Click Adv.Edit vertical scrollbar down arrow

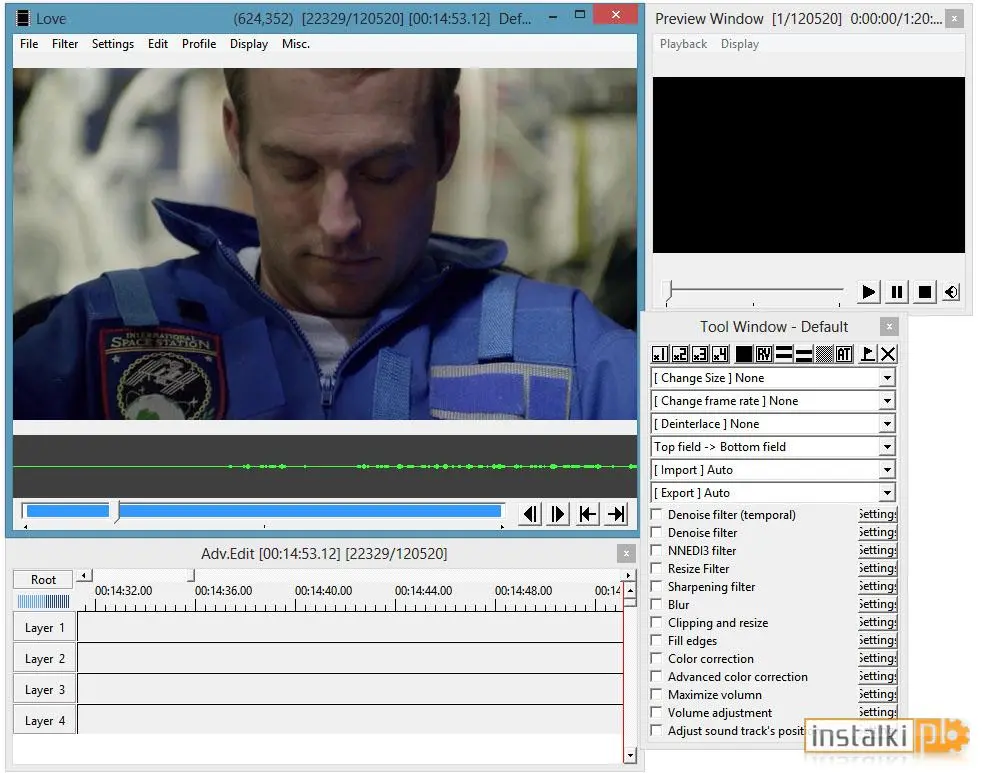630,756
